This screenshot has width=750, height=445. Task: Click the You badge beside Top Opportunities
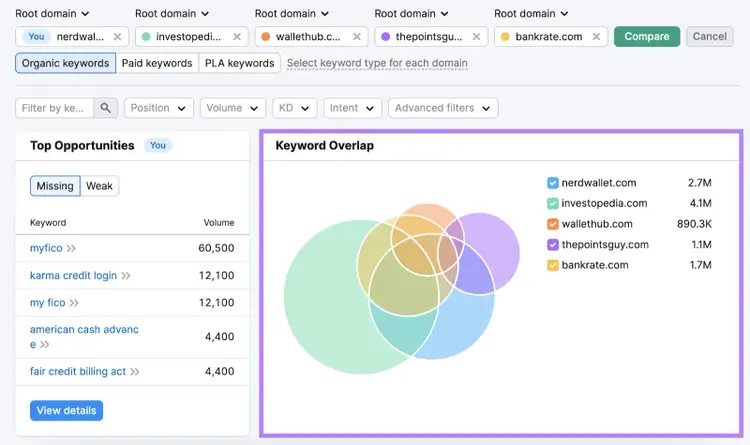pyautogui.click(x=158, y=145)
